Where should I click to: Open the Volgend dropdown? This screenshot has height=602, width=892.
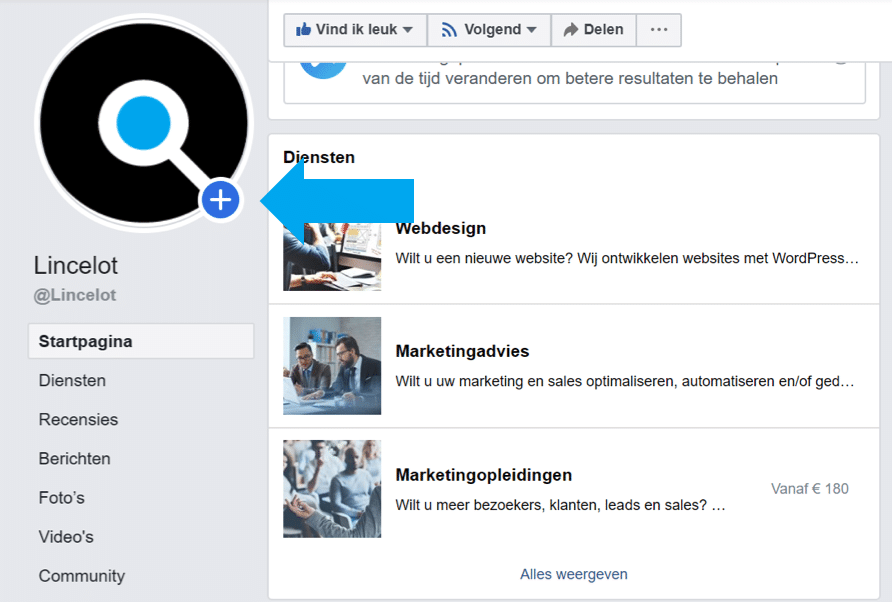pyautogui.click(x=489, y=30)
